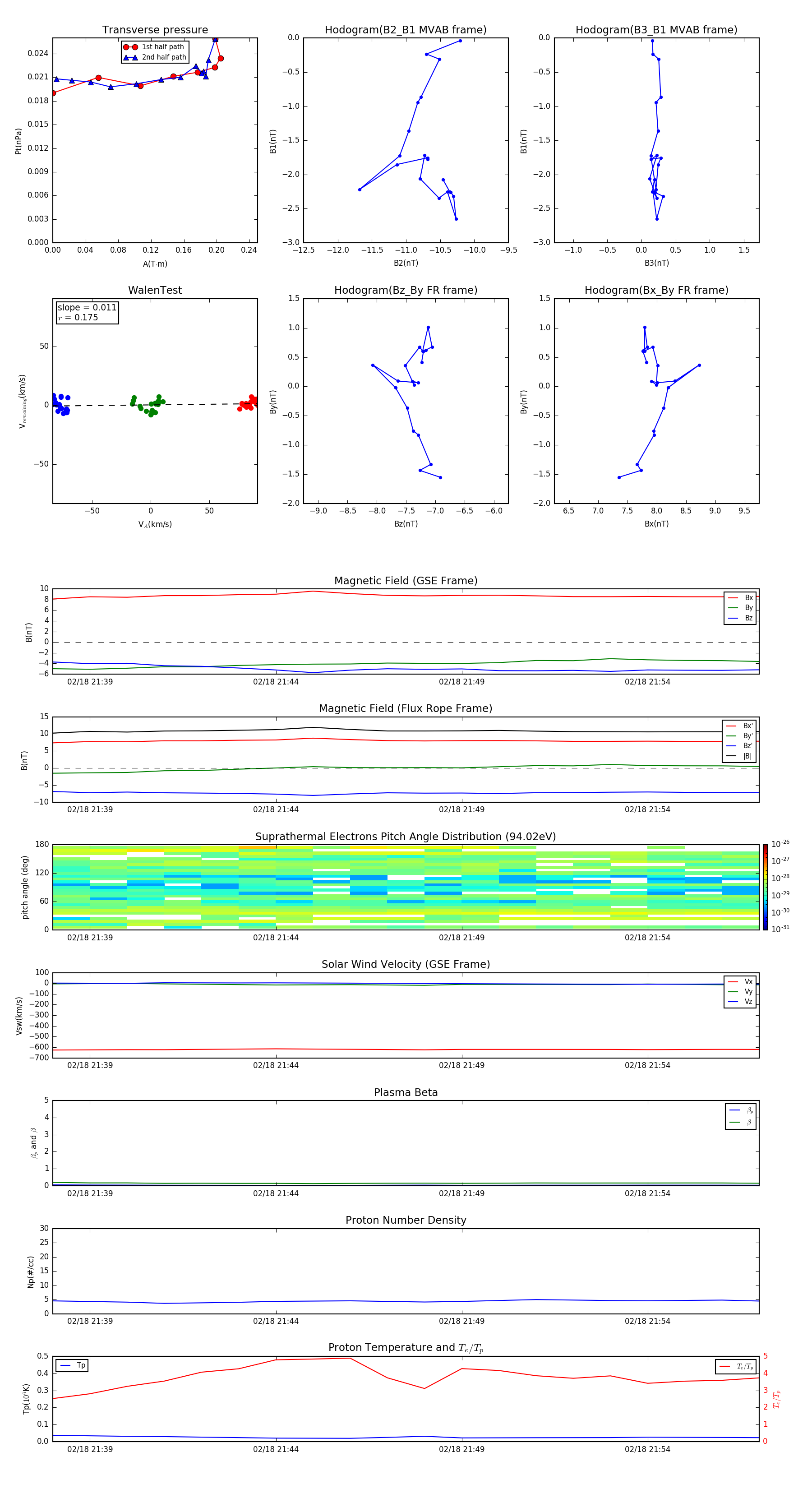Click the 'B3(nT)' x-axis label
The height and width of the screenshot is (1489, 812).
(x=656, y=263)
